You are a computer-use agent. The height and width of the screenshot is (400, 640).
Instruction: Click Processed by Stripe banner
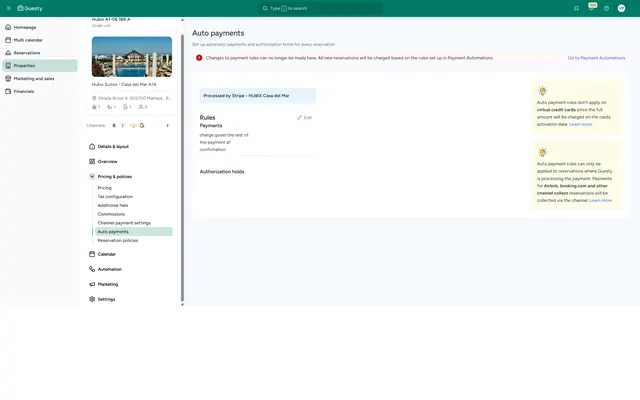coord(258,96)
